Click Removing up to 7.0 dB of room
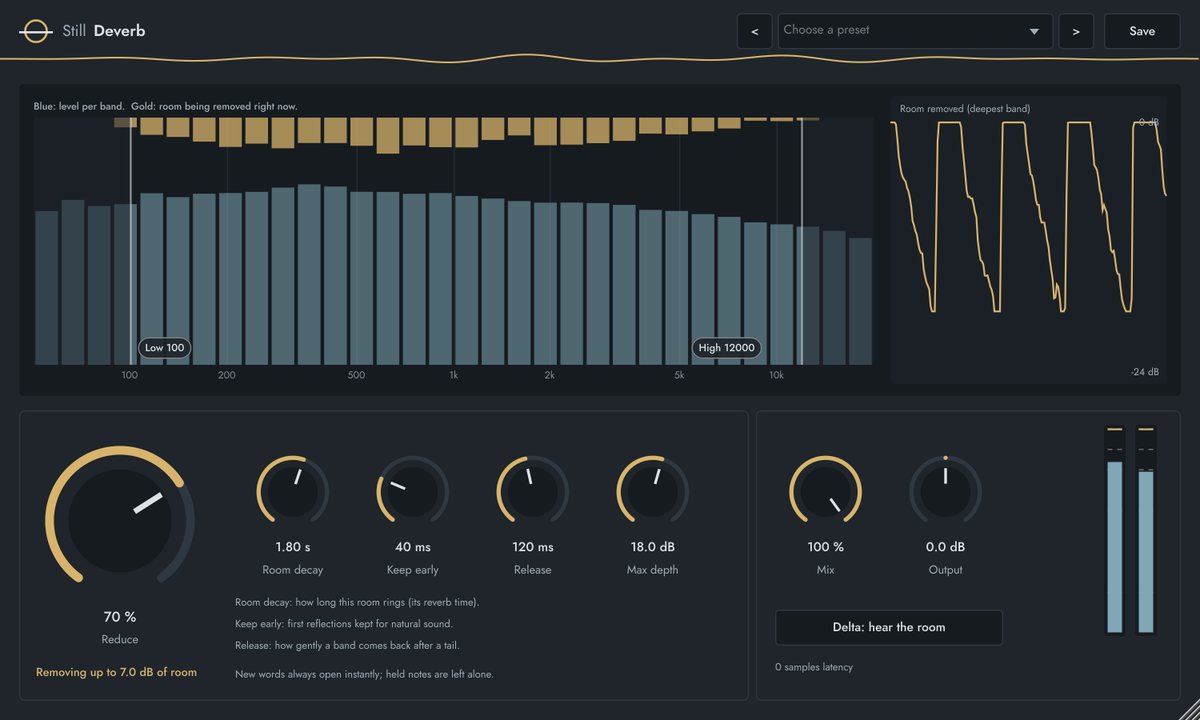Screen dimensions: 1200x720 click(x=116, y=672)
